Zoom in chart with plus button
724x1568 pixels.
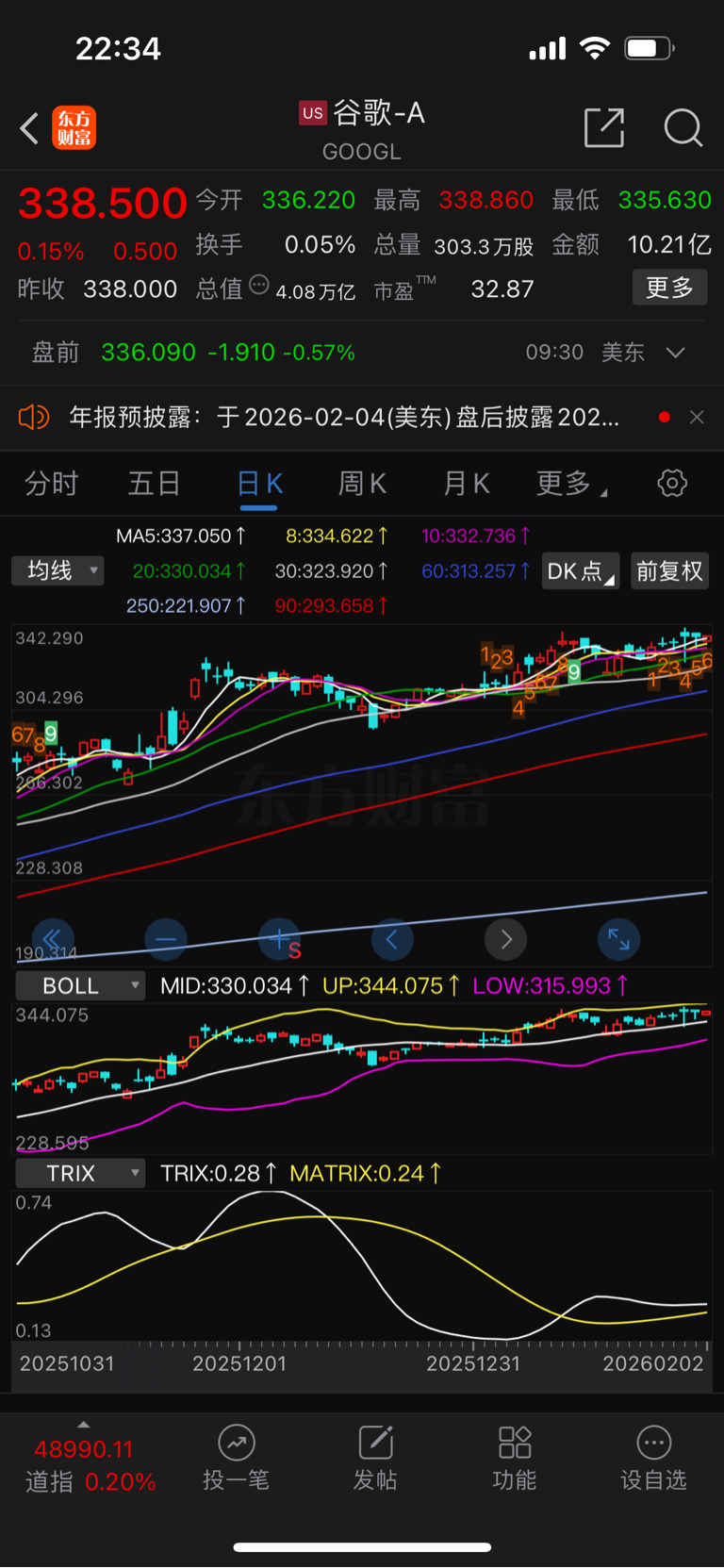[x=279, y=939]
